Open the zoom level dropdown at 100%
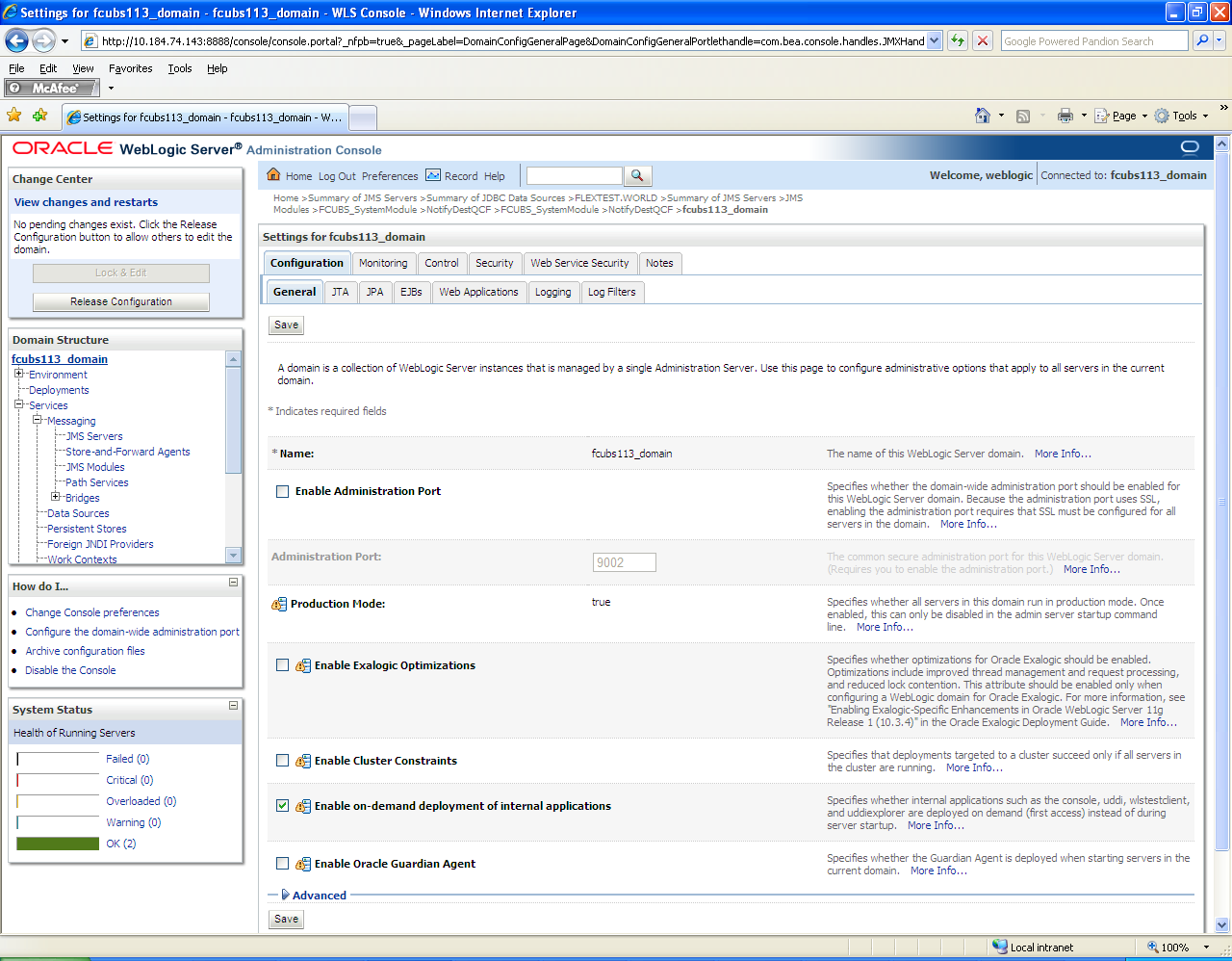The height and width of the screenshot is (961, 1232). (1206, 948)
